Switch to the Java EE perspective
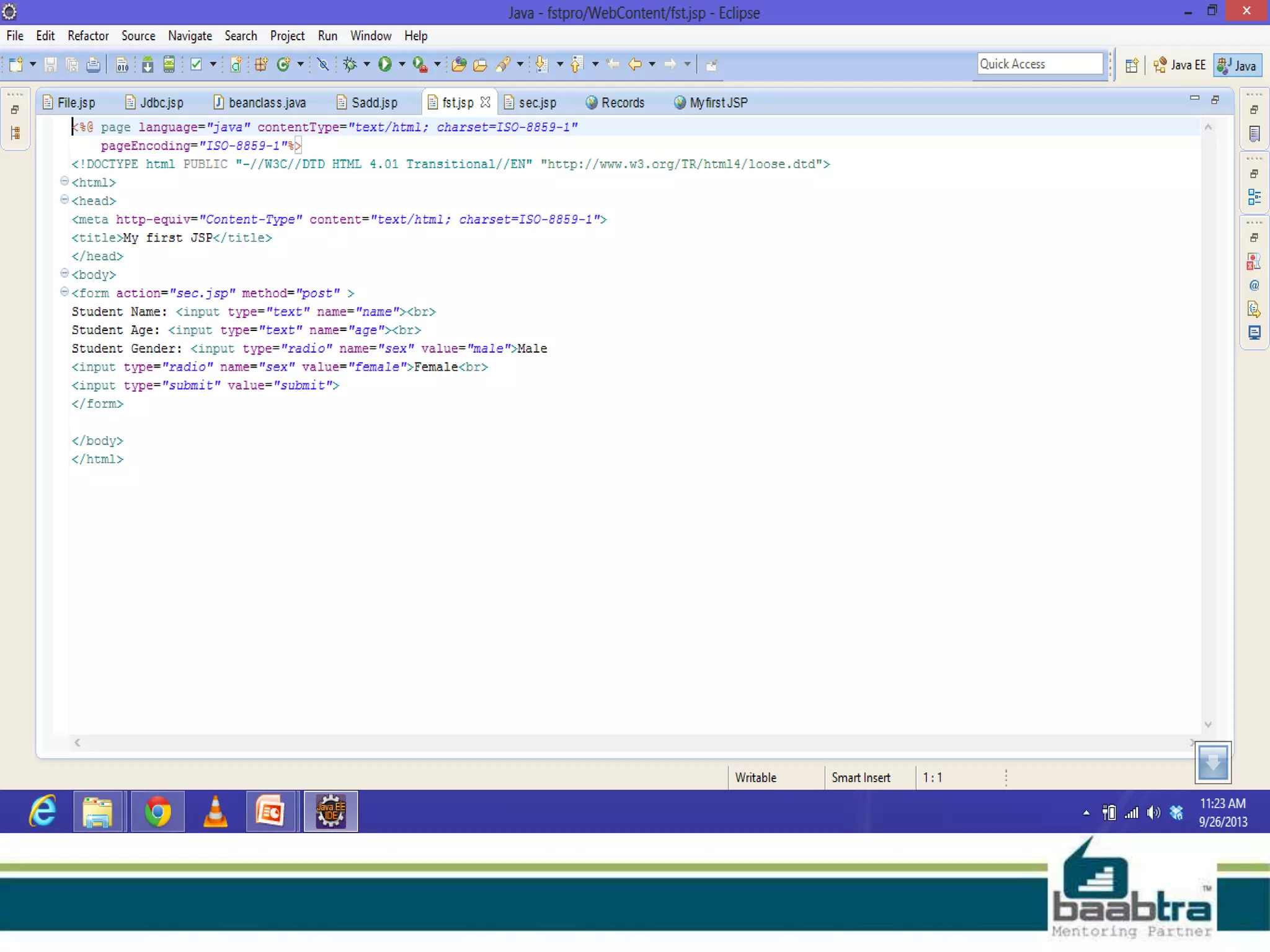Viewport: 1270px width, 952px height. tap(1180, 65)
